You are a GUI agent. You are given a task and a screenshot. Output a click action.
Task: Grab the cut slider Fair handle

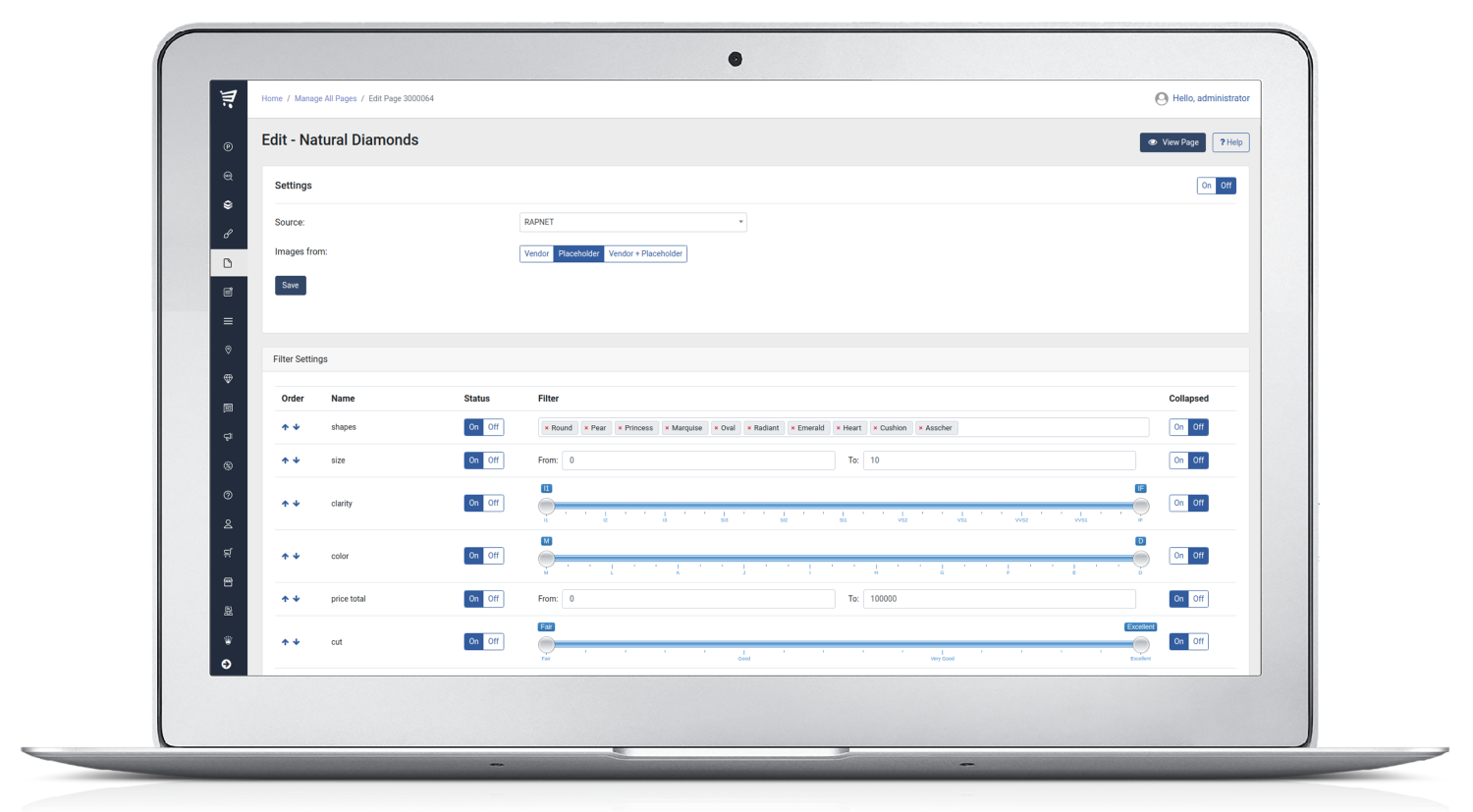547,645
